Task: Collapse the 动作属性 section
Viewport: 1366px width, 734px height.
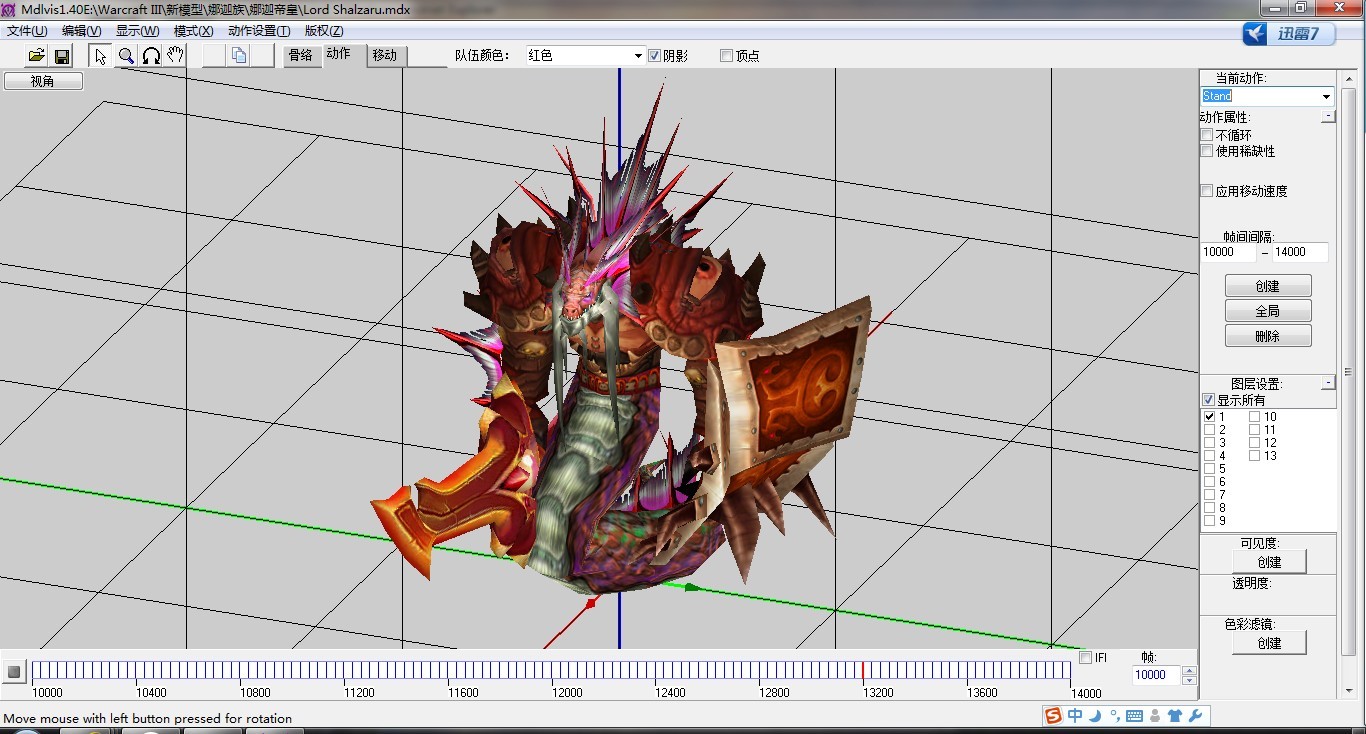Action: click(1327, 117)
